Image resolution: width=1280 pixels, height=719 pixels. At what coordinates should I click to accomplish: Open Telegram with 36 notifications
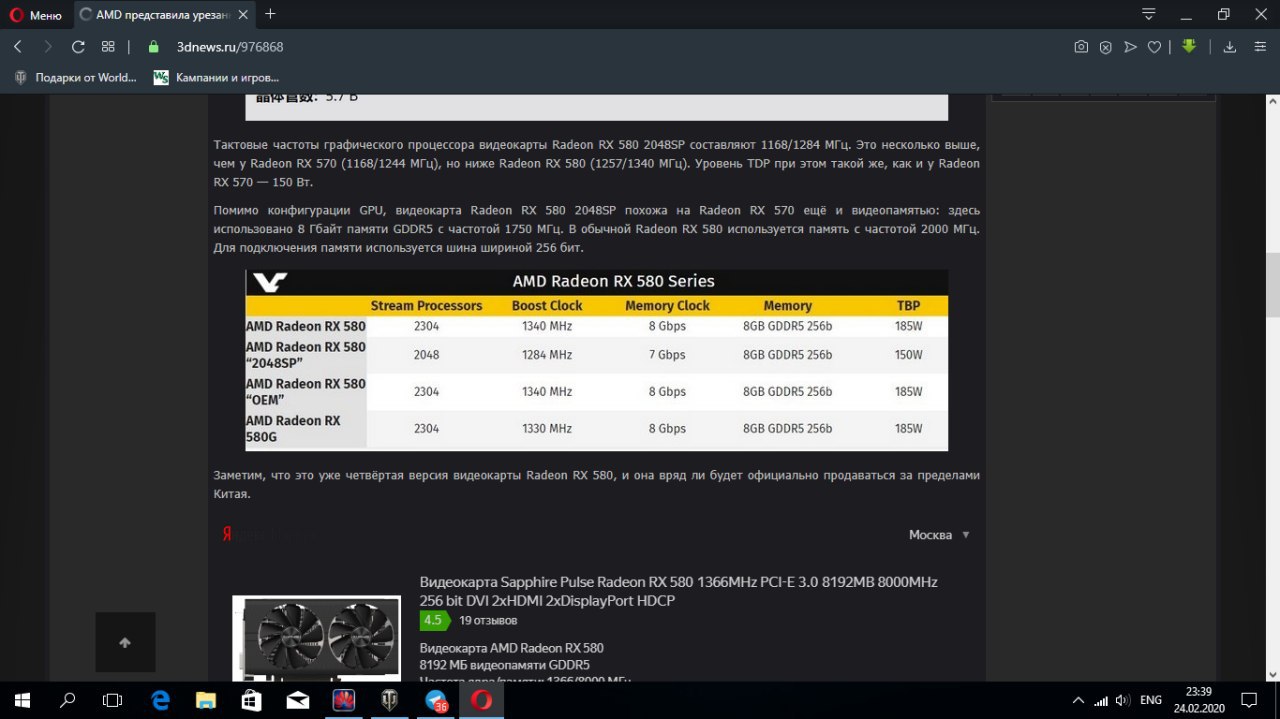[x=436, y=700]
